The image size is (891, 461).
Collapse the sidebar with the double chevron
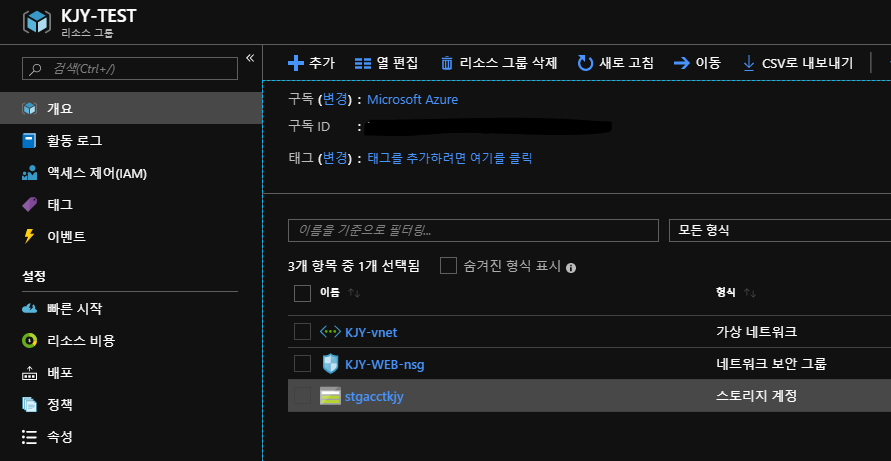(x=250, y=58)
